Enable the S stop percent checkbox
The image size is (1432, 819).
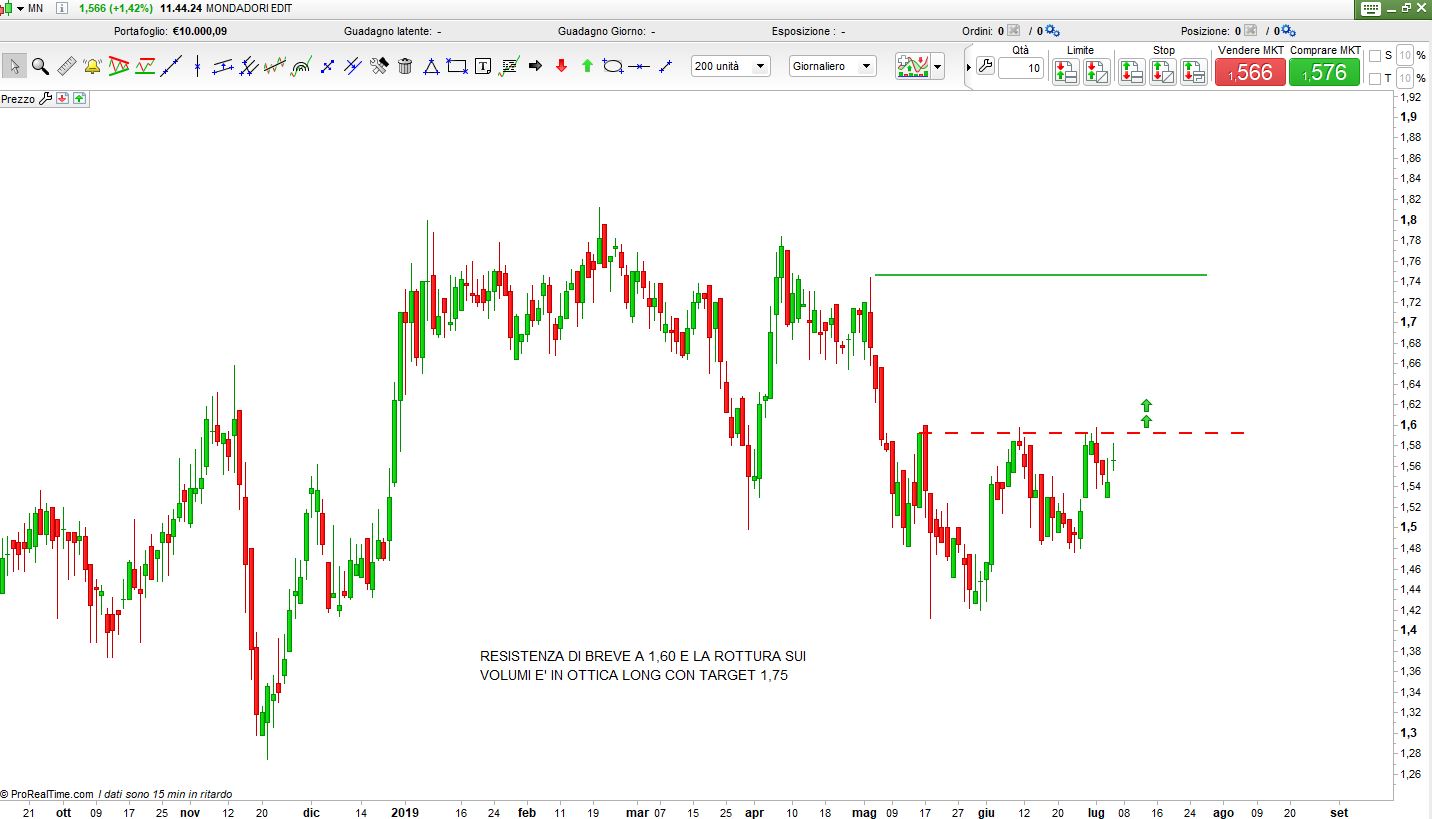tap(1374, 56)
